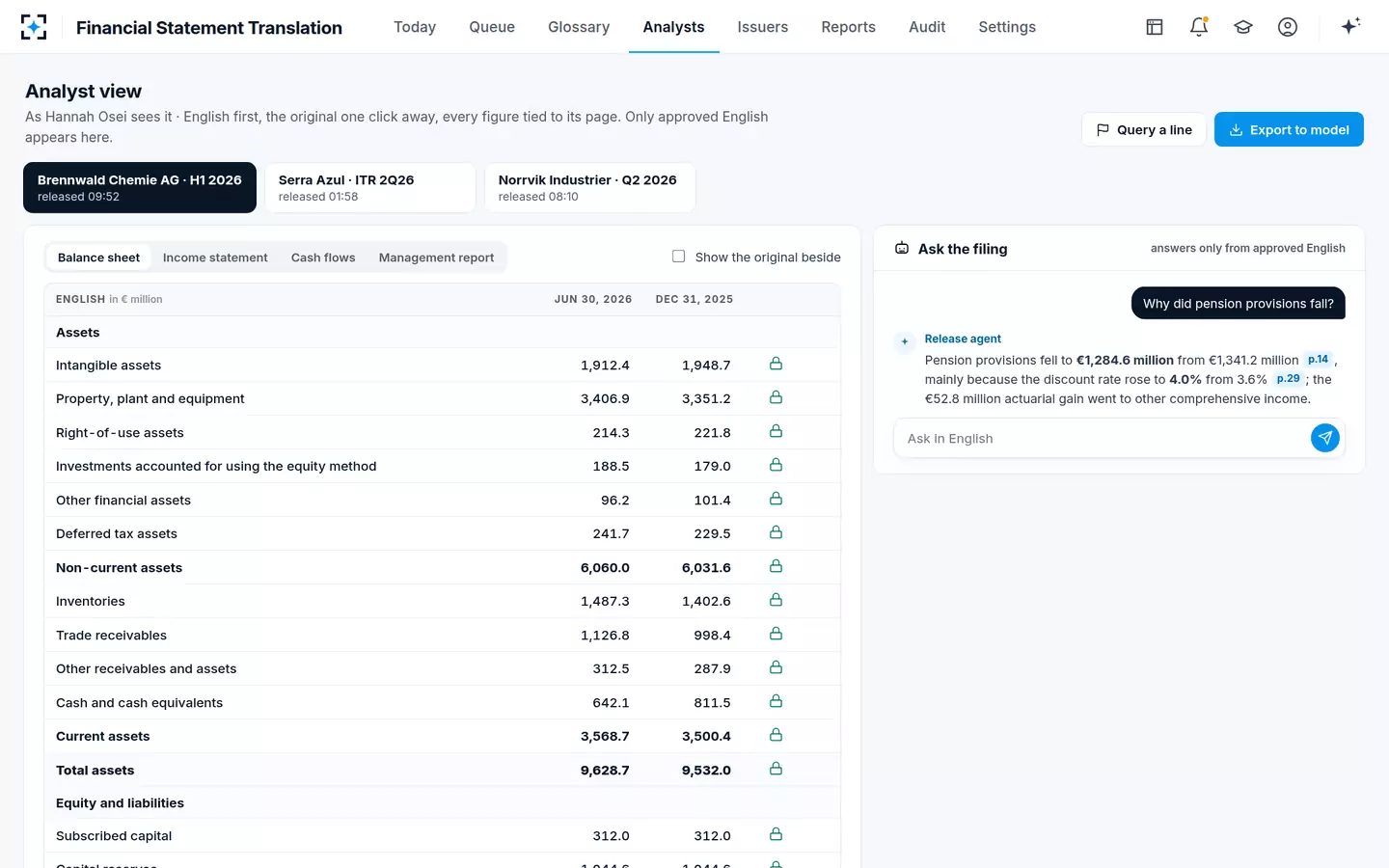Click Query a line button
The width and height of the screenshot is (1389, 868).
(x=1144, y=130)
